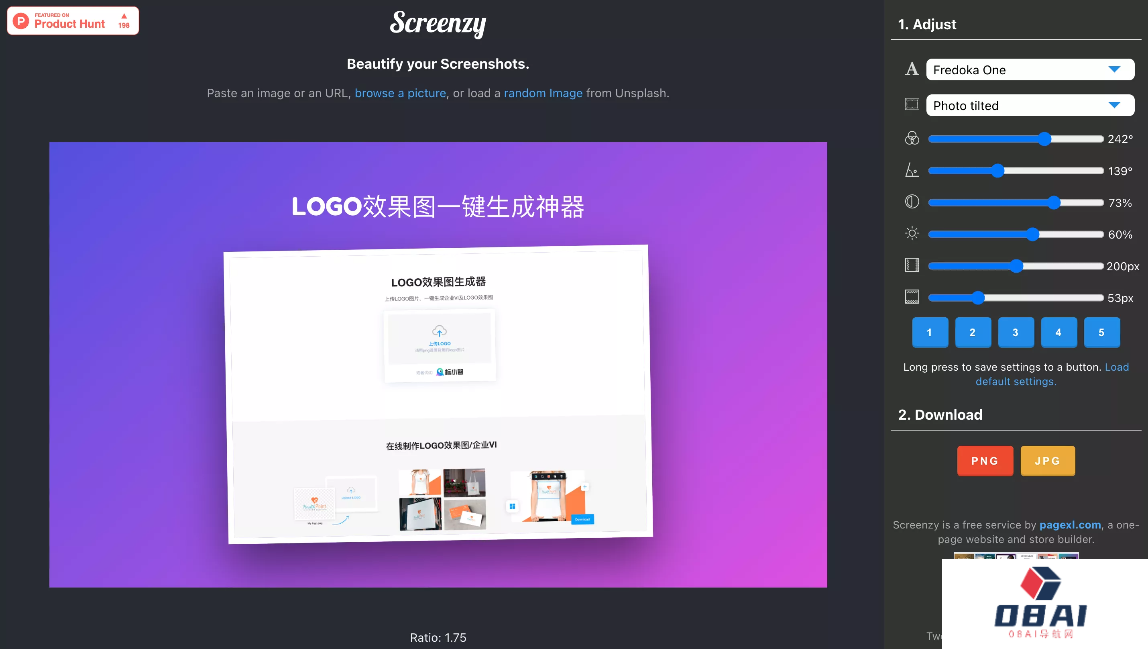Click the padding adjustment icon
The width and height of the screenshot is (1148, 649).
[911, 265]
